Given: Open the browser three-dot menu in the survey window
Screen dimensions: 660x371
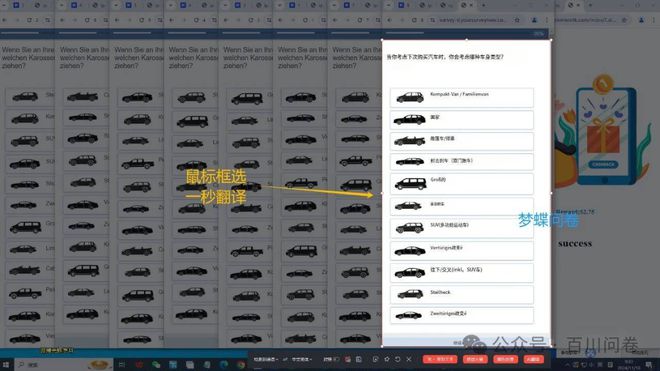Looking at the screenshot, I should click(x=546, y=20).
